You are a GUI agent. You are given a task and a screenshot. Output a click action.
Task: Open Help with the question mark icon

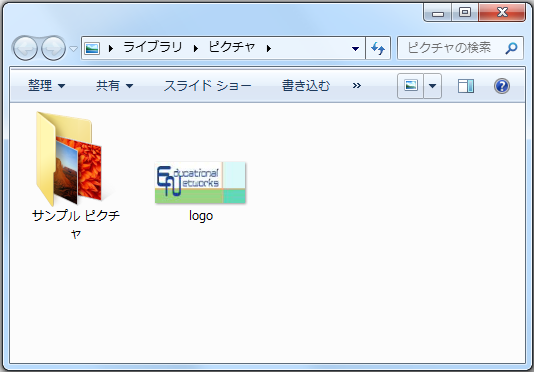coord(502,86)
